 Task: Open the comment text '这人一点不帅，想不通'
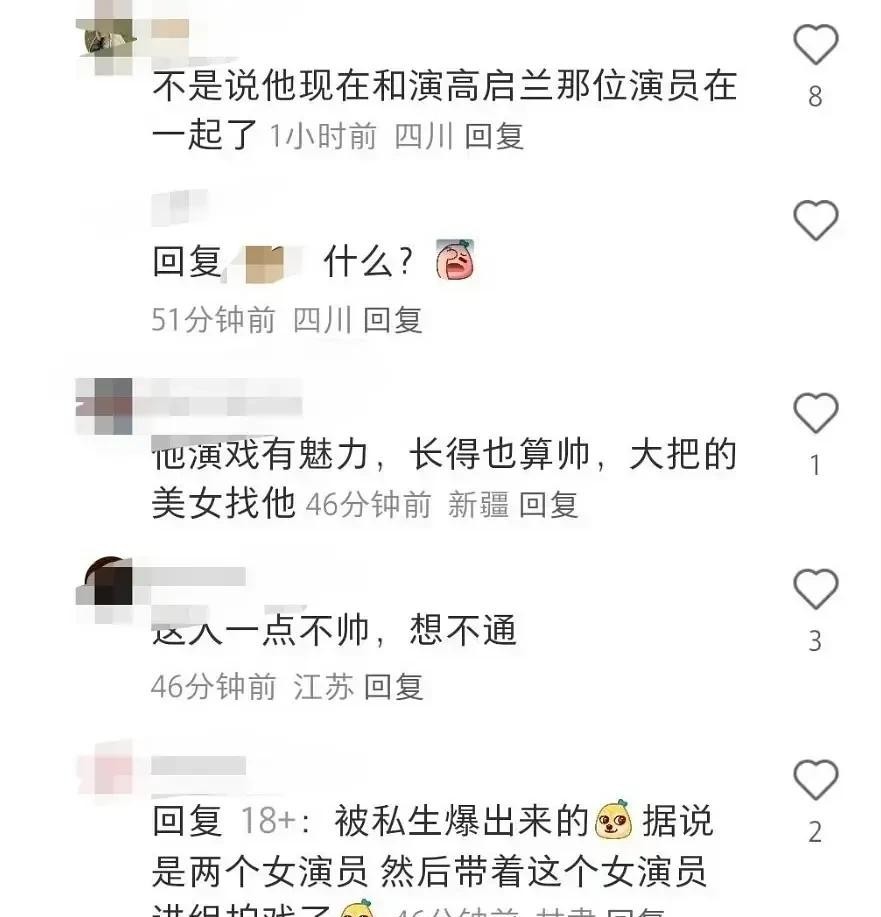click(334, 630)
